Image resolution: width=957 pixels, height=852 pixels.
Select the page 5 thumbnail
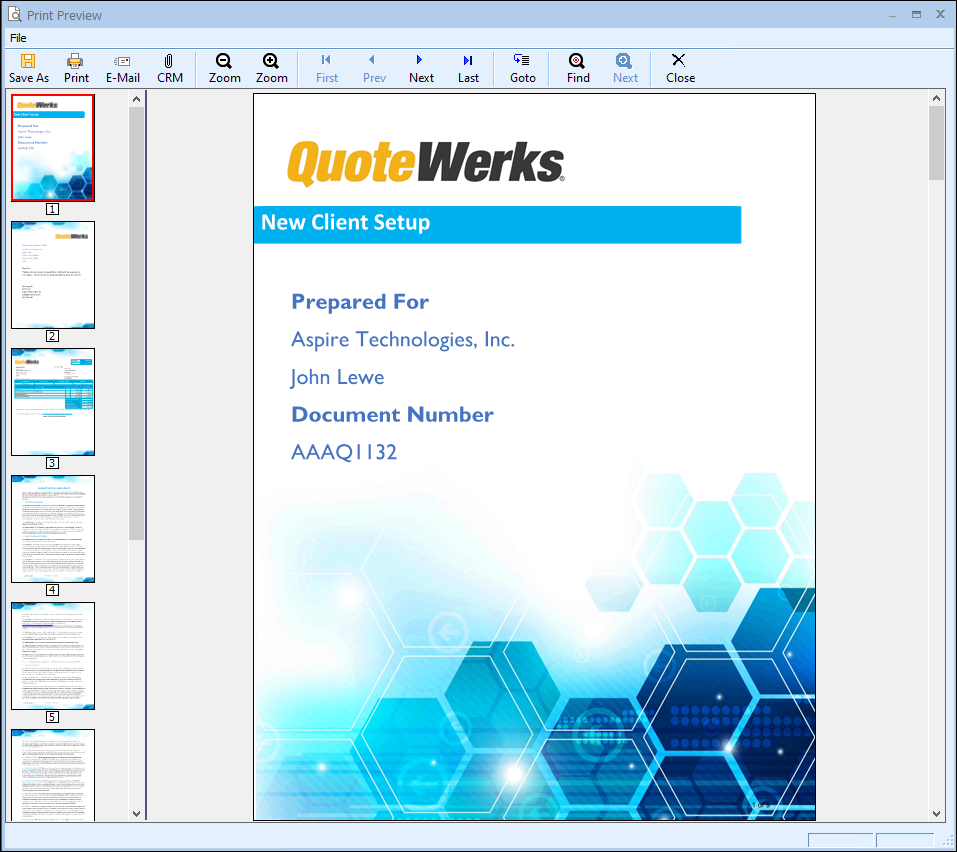53,656
